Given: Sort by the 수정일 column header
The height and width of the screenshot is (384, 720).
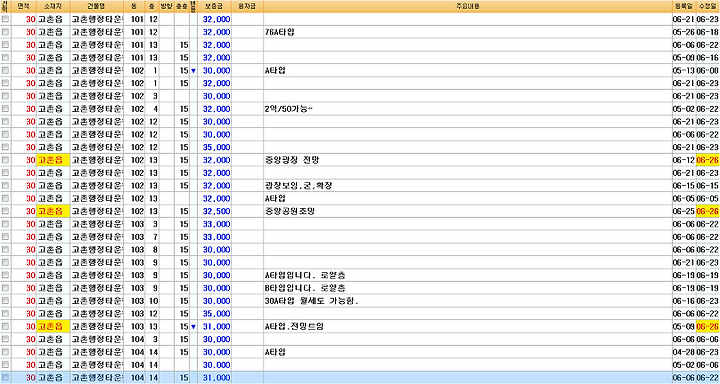Looking at the screenshot, I should [x=708, y=6].
